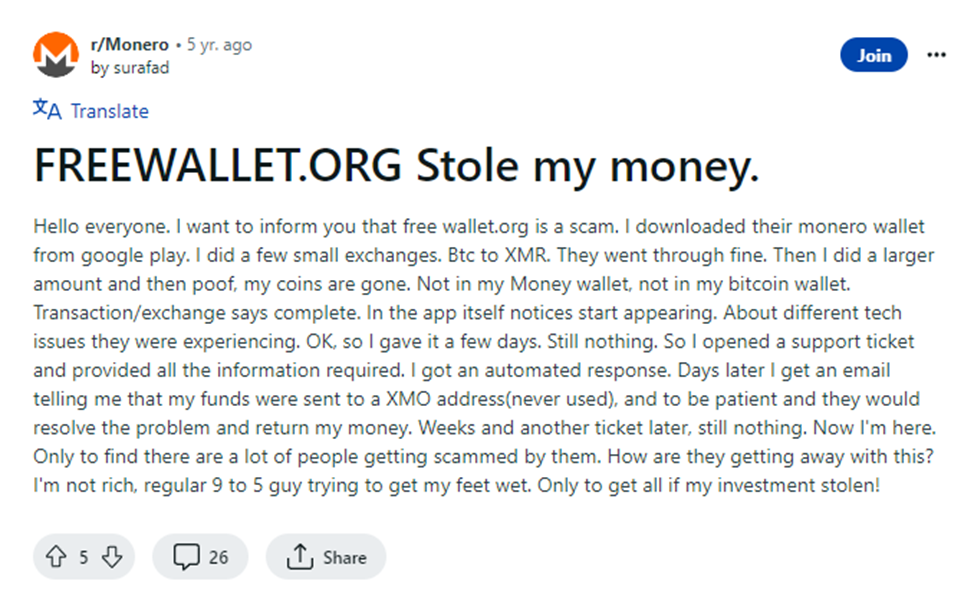Viewport: 974px width, 604px height.
Task: Click the Share label text
Action: [345, 557]
